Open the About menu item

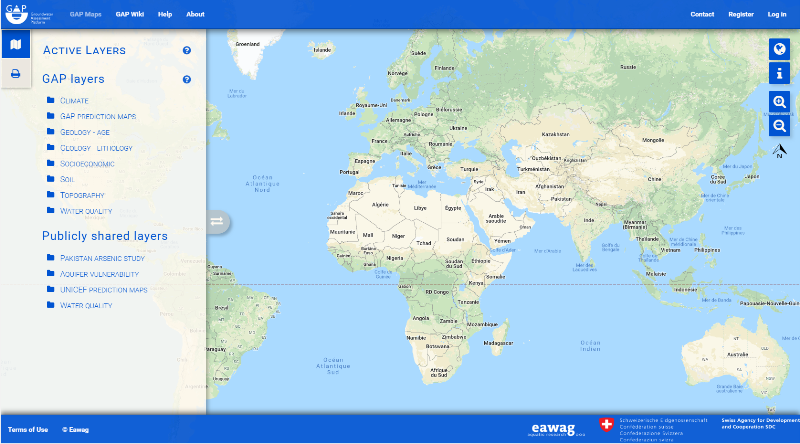195,14
